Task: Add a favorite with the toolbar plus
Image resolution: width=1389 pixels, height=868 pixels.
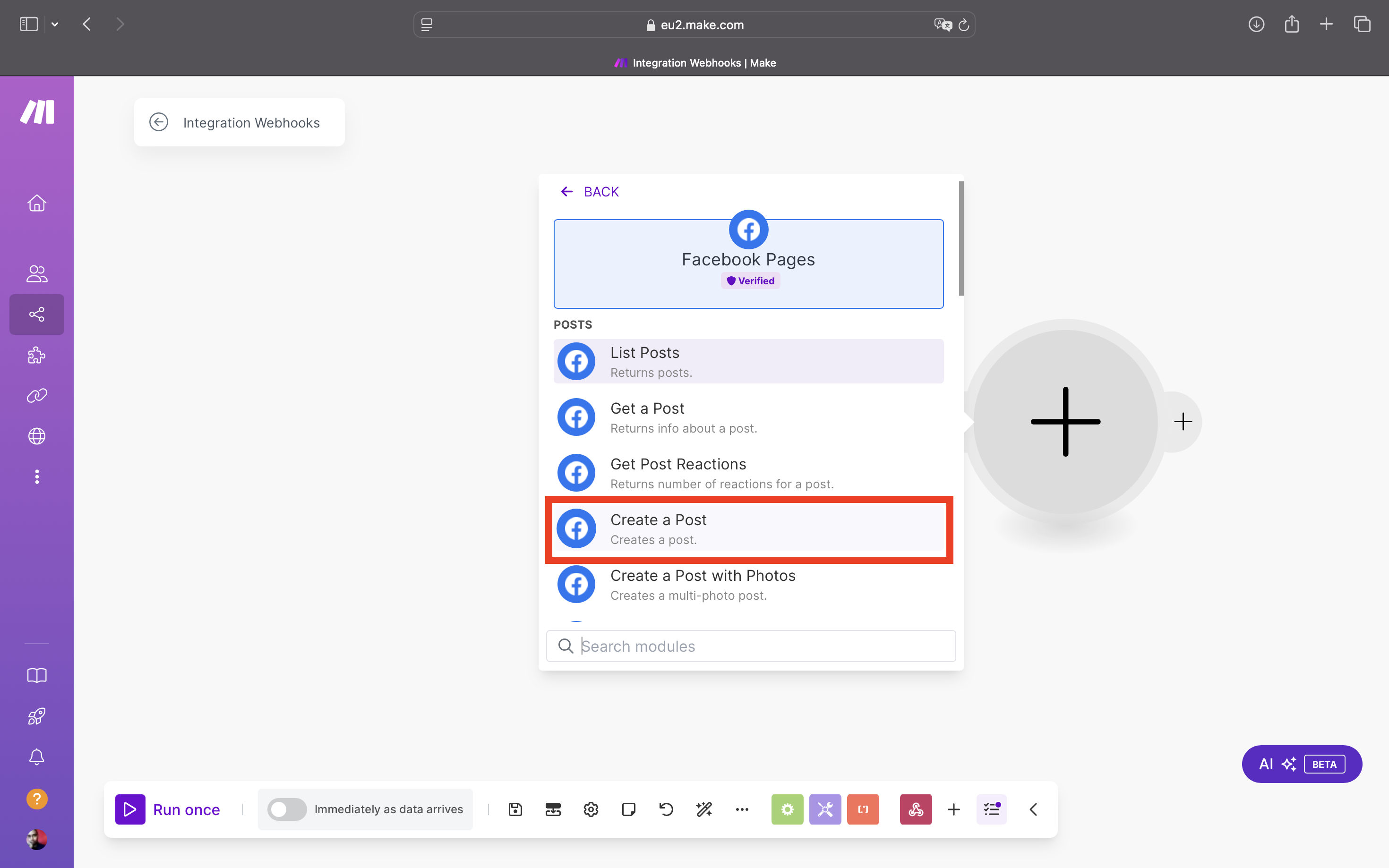Action: click(x=954, y=809)
